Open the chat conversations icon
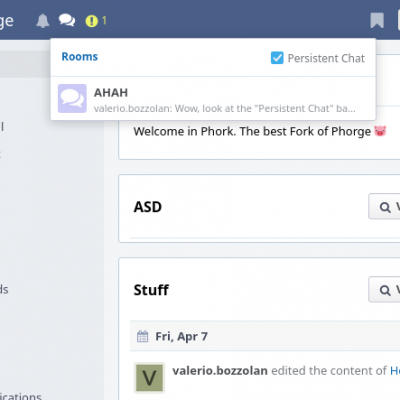Viewport: 400px width, 400px height. coord(67,21)
